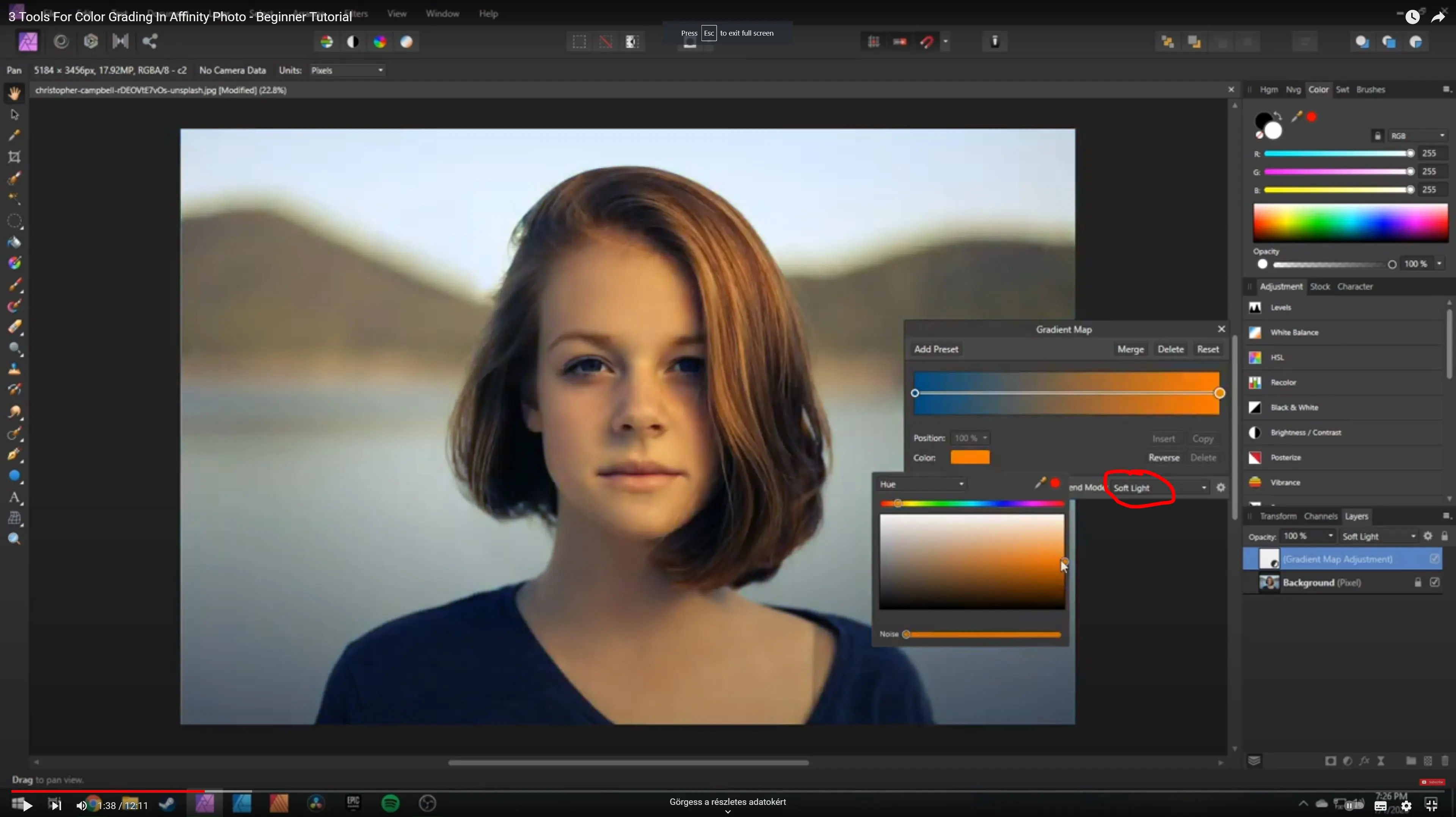Open the HSL adjustment

point(1277,358)
